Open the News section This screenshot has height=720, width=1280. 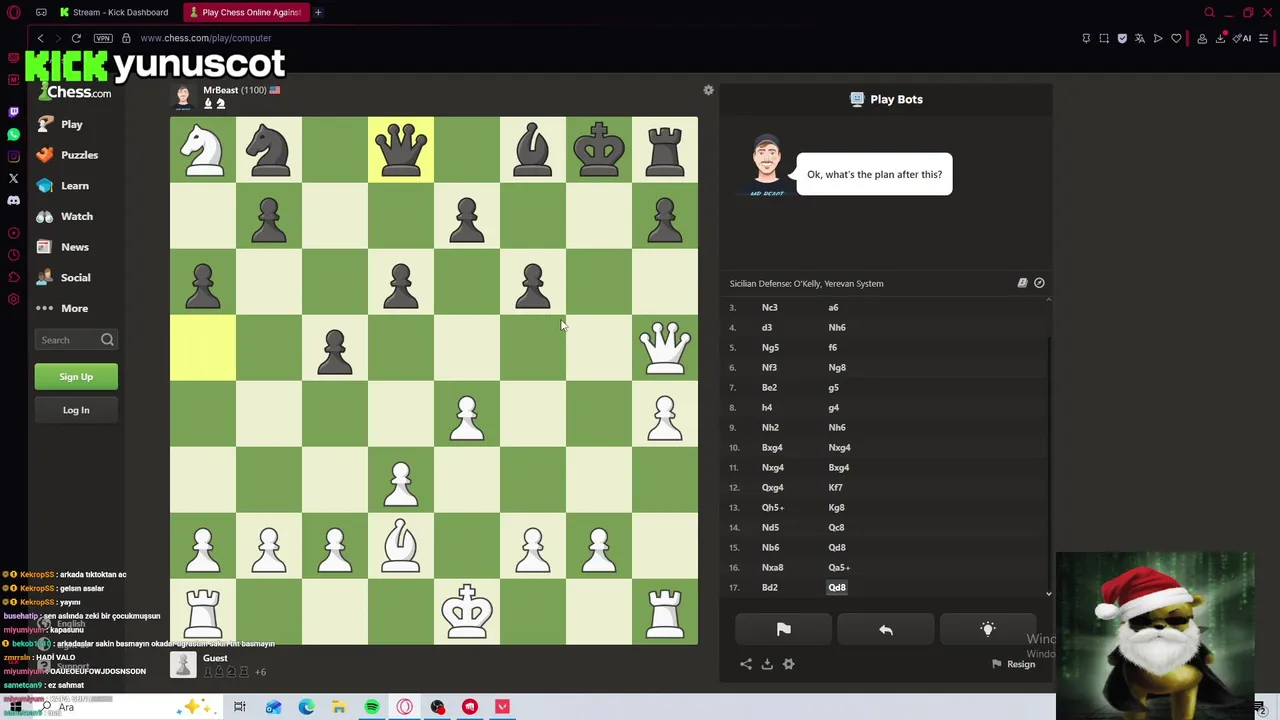pyautogui.click(x=62, y=247)
